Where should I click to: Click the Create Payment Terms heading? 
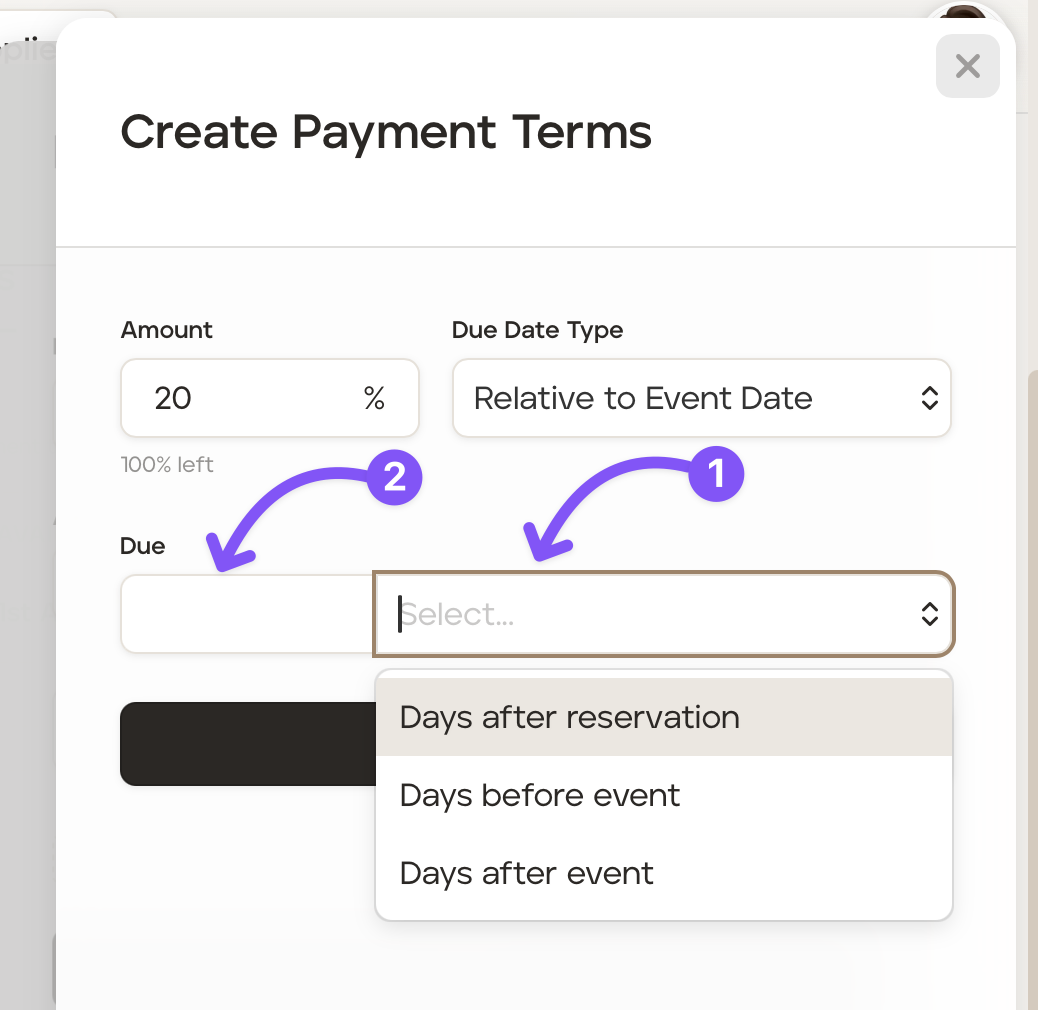pyautogui.click(x=386, y=133)
